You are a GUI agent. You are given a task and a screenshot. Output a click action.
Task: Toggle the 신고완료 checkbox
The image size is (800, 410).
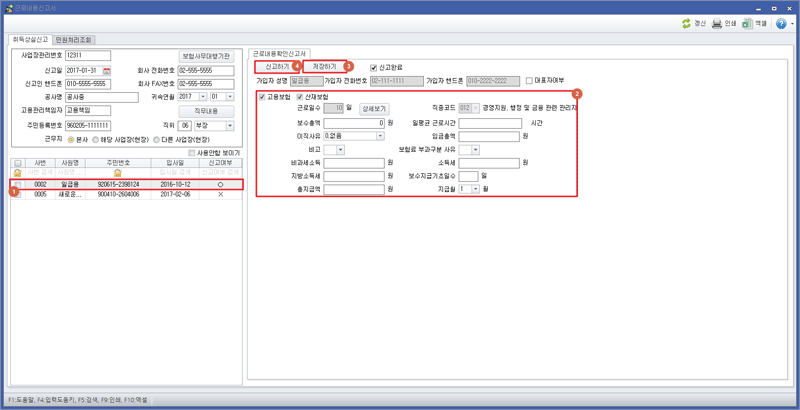coord(374,67)
